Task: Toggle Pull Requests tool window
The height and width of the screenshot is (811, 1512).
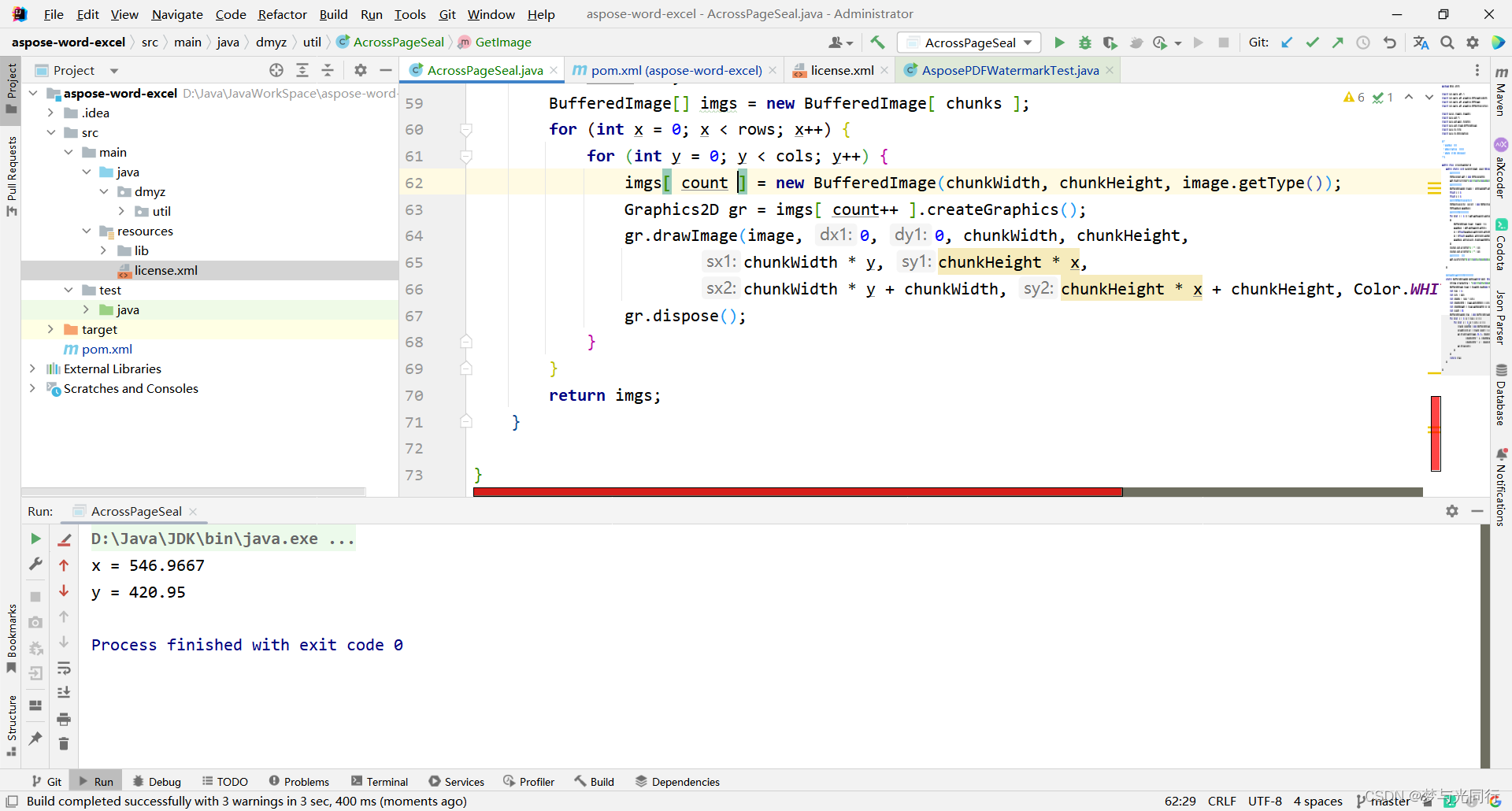Action: [11, 176]
